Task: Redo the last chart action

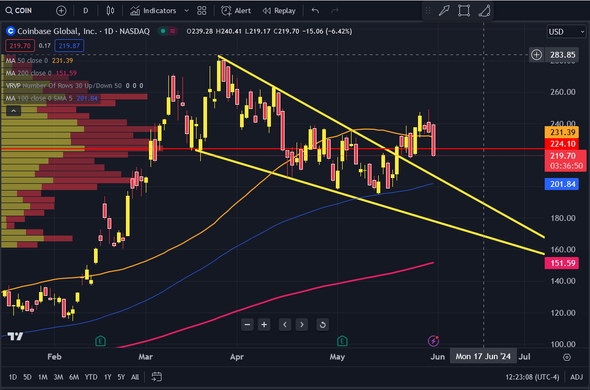Action: coord(335,11)
